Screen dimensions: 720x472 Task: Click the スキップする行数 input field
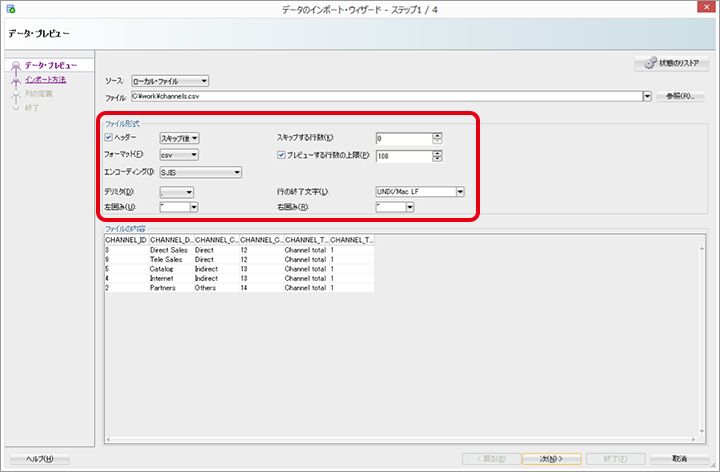point(403,138)
